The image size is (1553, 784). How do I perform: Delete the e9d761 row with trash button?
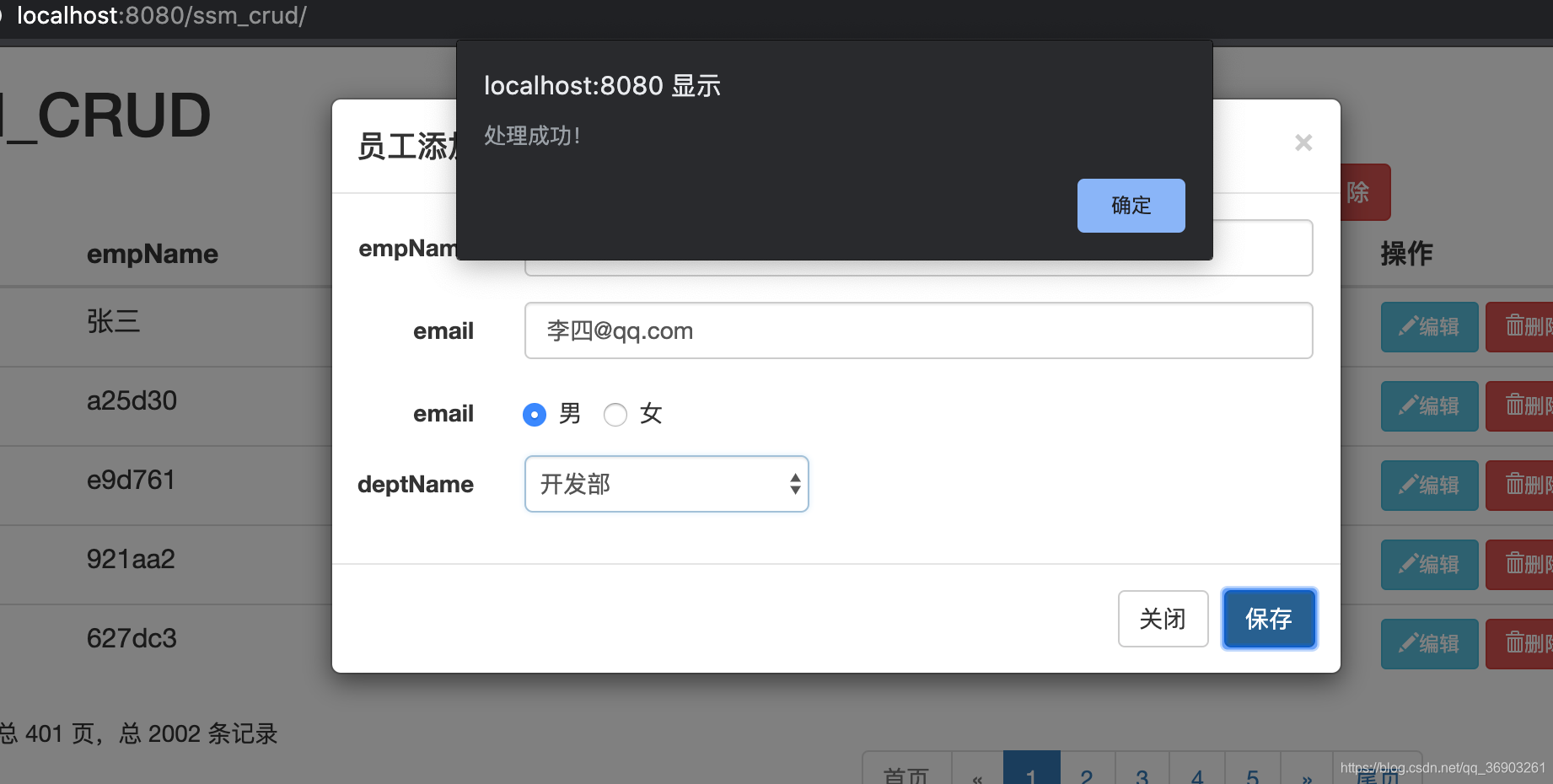pyautogui.click(x=1519, y=486)
